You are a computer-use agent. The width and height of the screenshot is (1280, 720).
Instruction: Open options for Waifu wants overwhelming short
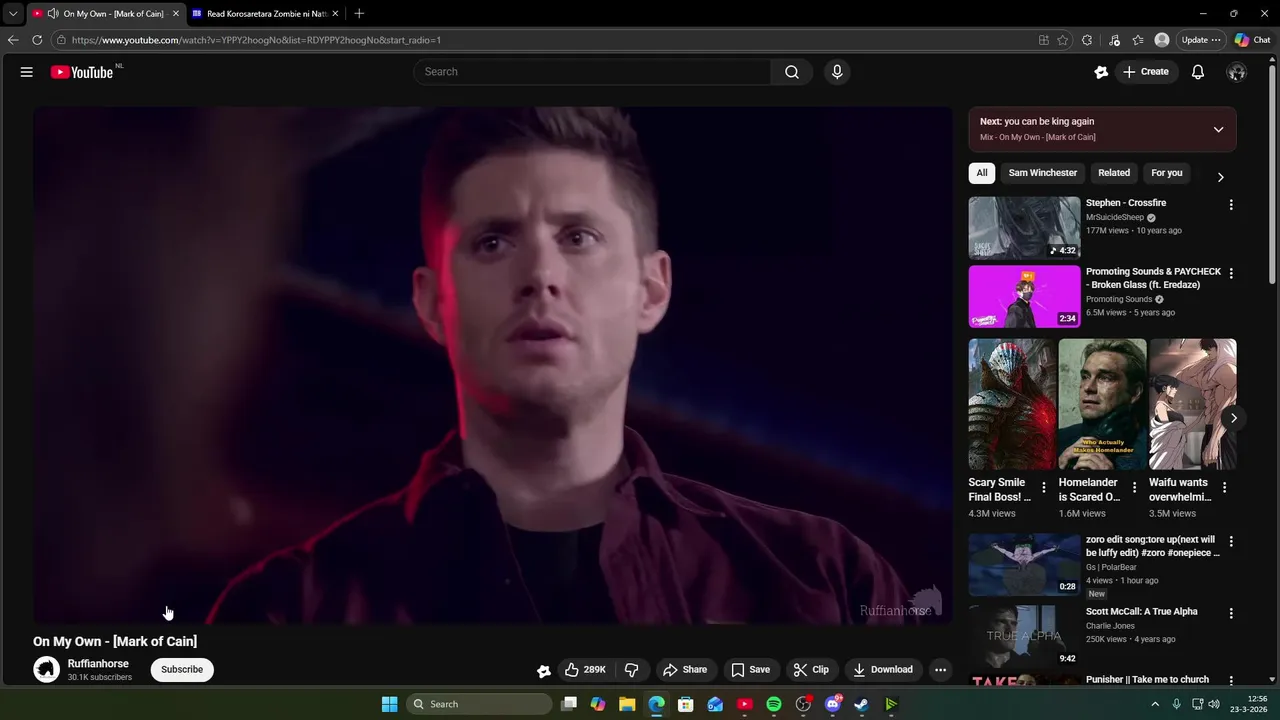[x=1225, y=488]
